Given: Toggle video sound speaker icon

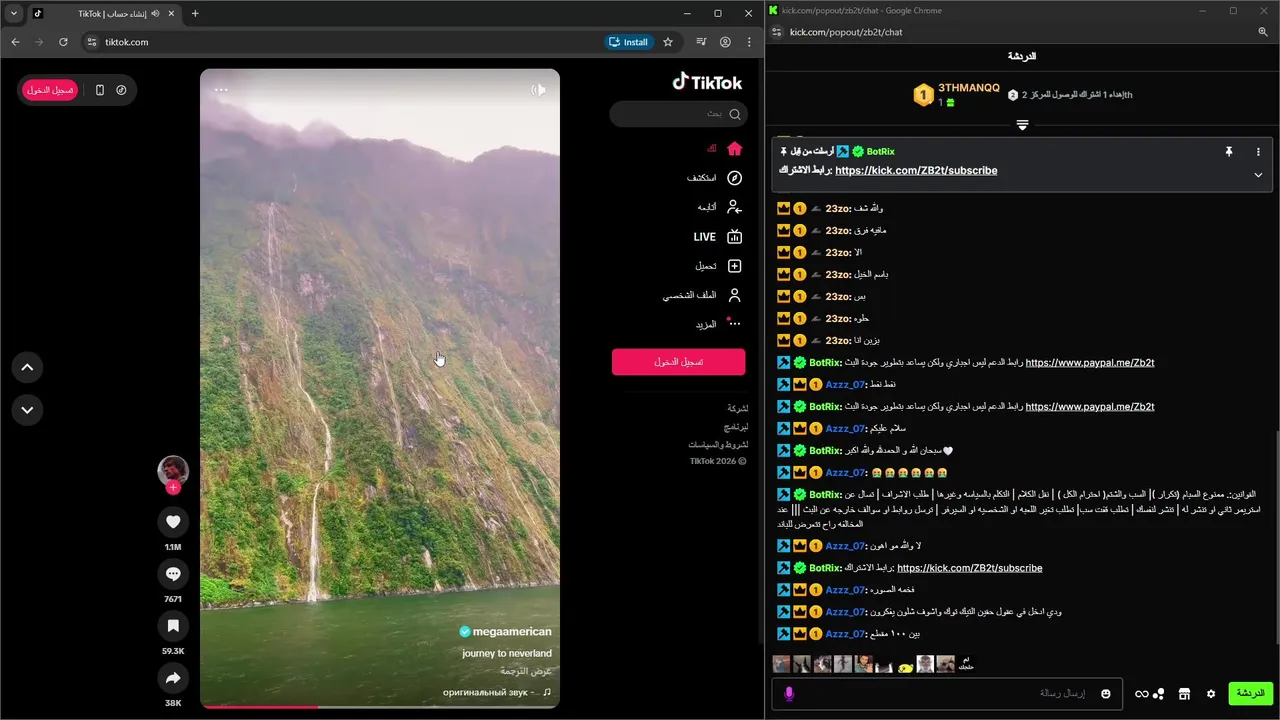Looking at the screenshot, I should tap(538, 90).
